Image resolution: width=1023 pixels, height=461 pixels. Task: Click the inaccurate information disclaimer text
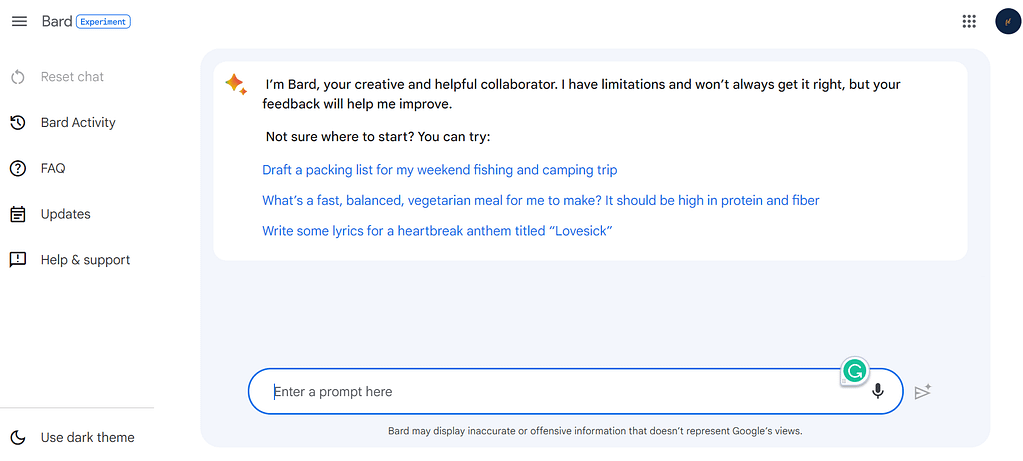595,431
